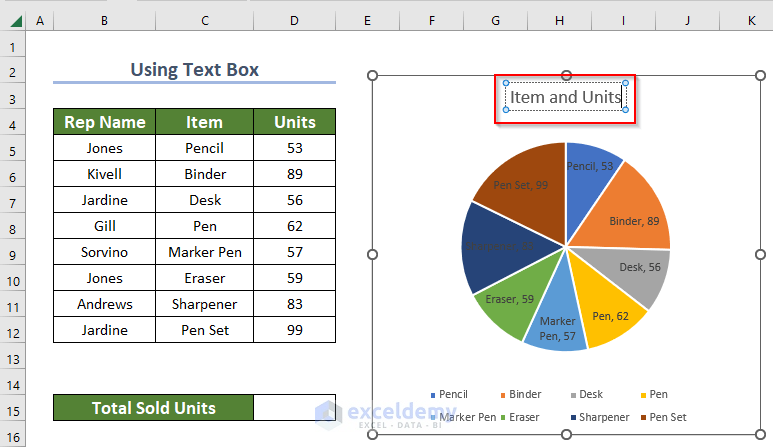Select the row 5 header

click(13, 148)
